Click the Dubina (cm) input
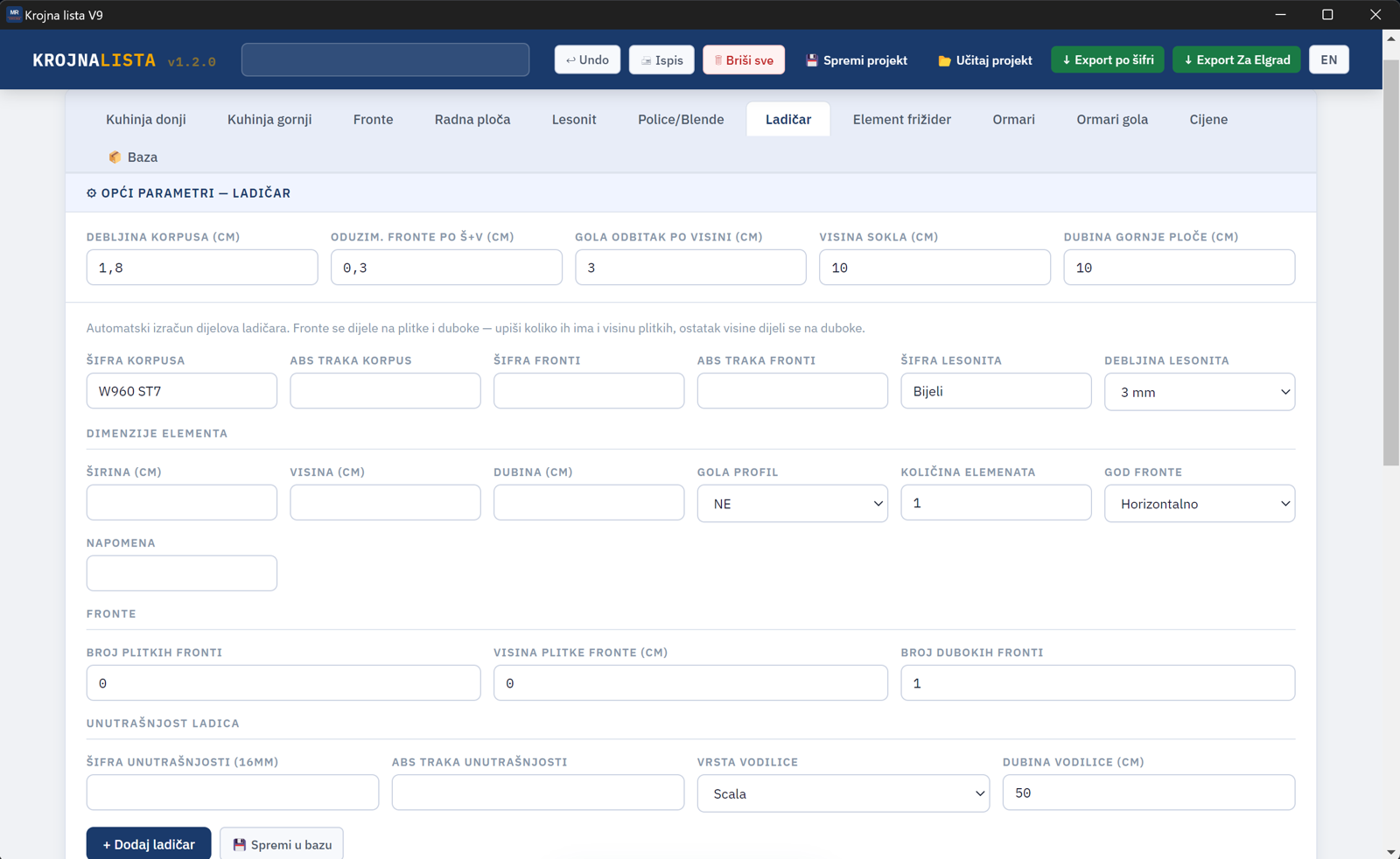This screenshot has height=859, width=1400. click(x=589, y=503)
